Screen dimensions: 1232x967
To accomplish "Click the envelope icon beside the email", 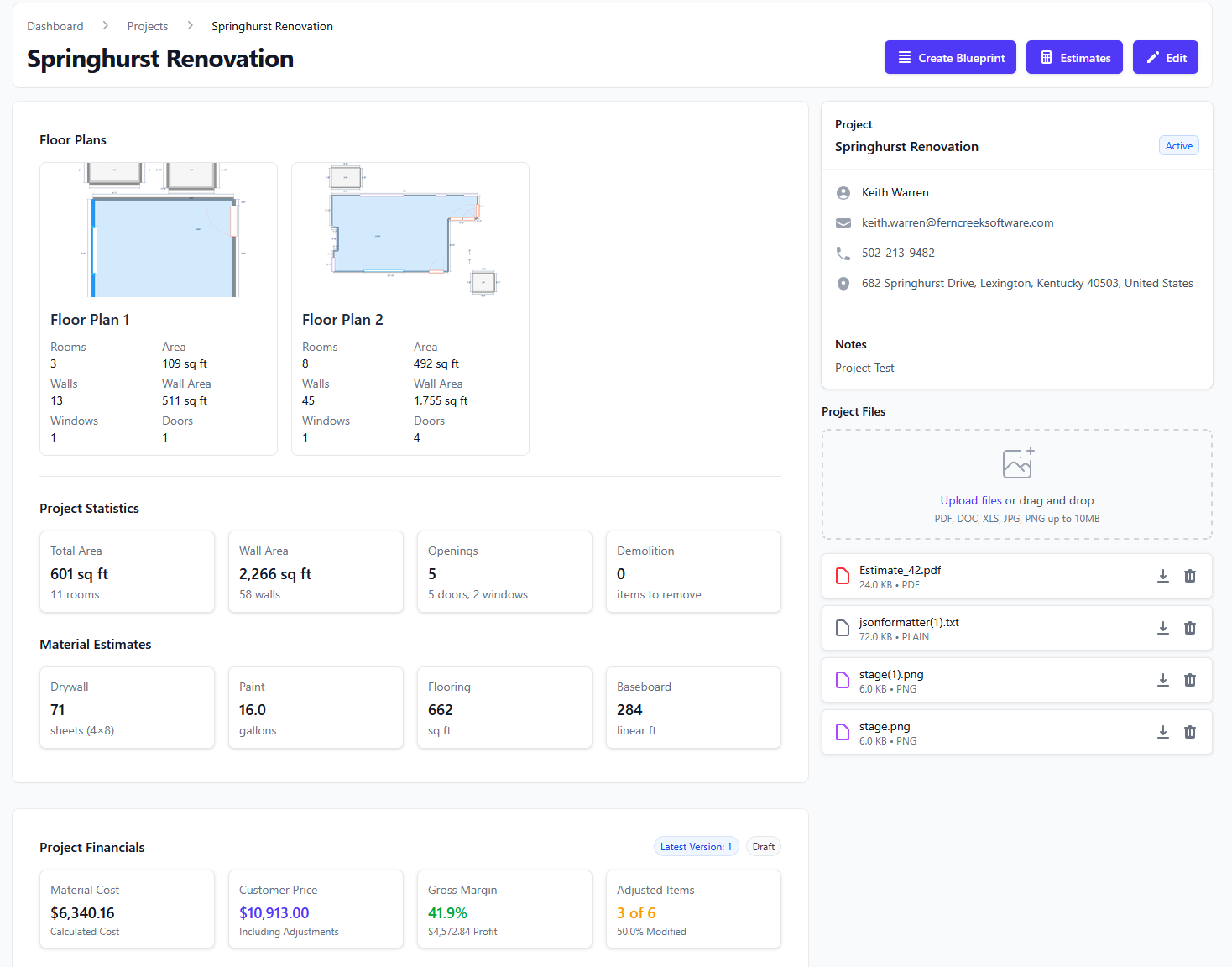I will point(843,223).
